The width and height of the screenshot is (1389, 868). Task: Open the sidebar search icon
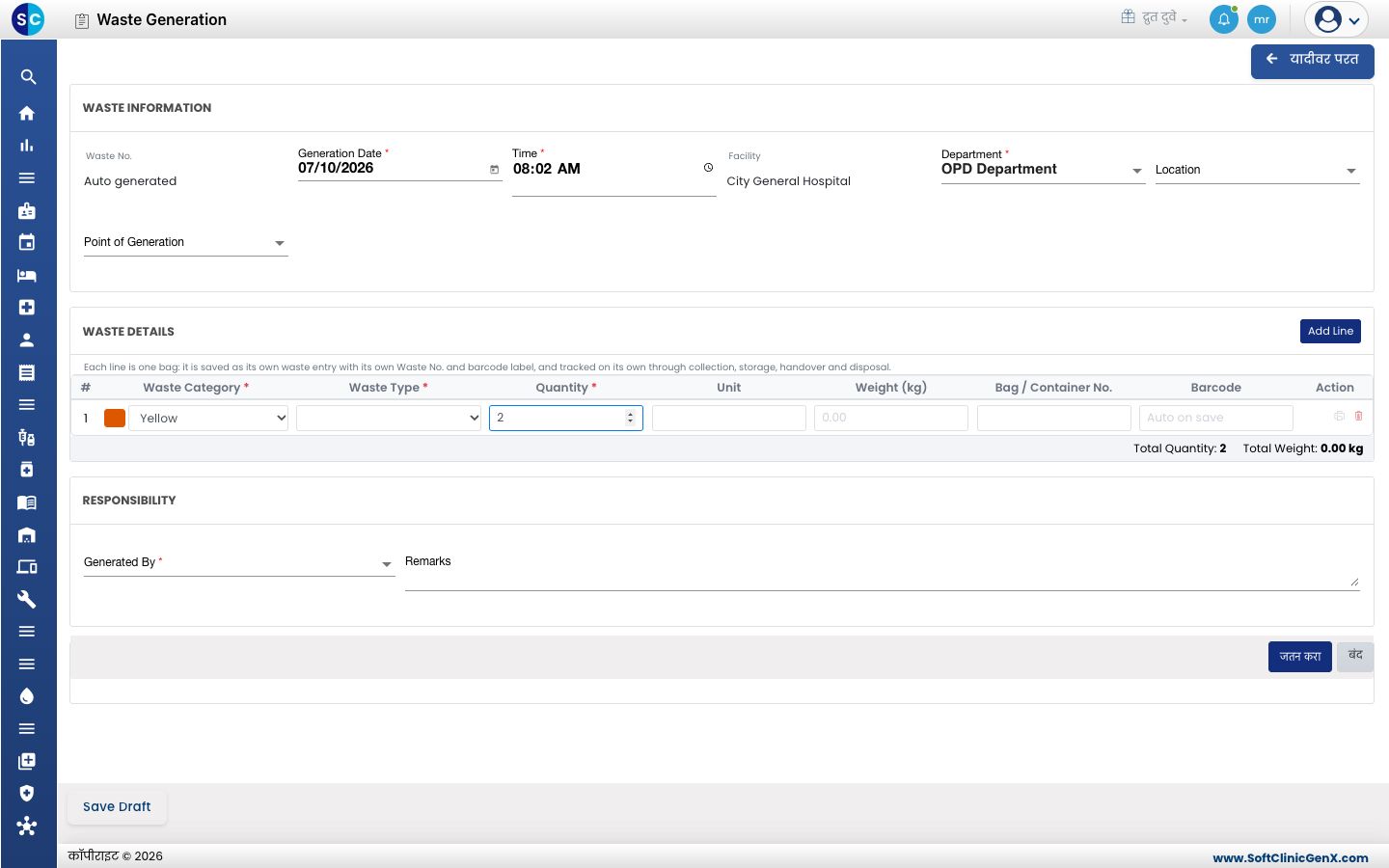coord(28,77)
